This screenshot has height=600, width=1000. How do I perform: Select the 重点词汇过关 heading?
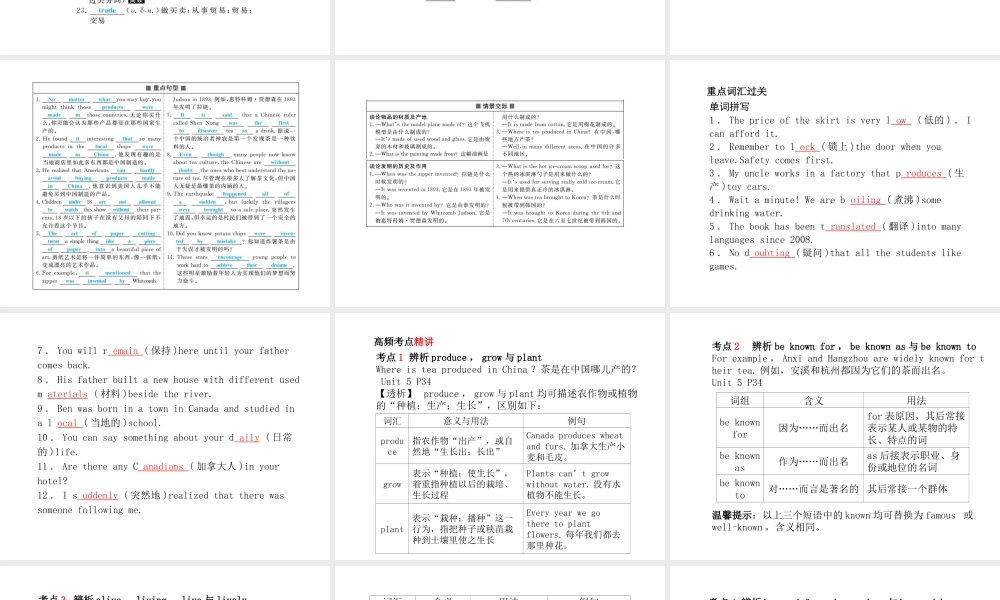tap(737, 92)
